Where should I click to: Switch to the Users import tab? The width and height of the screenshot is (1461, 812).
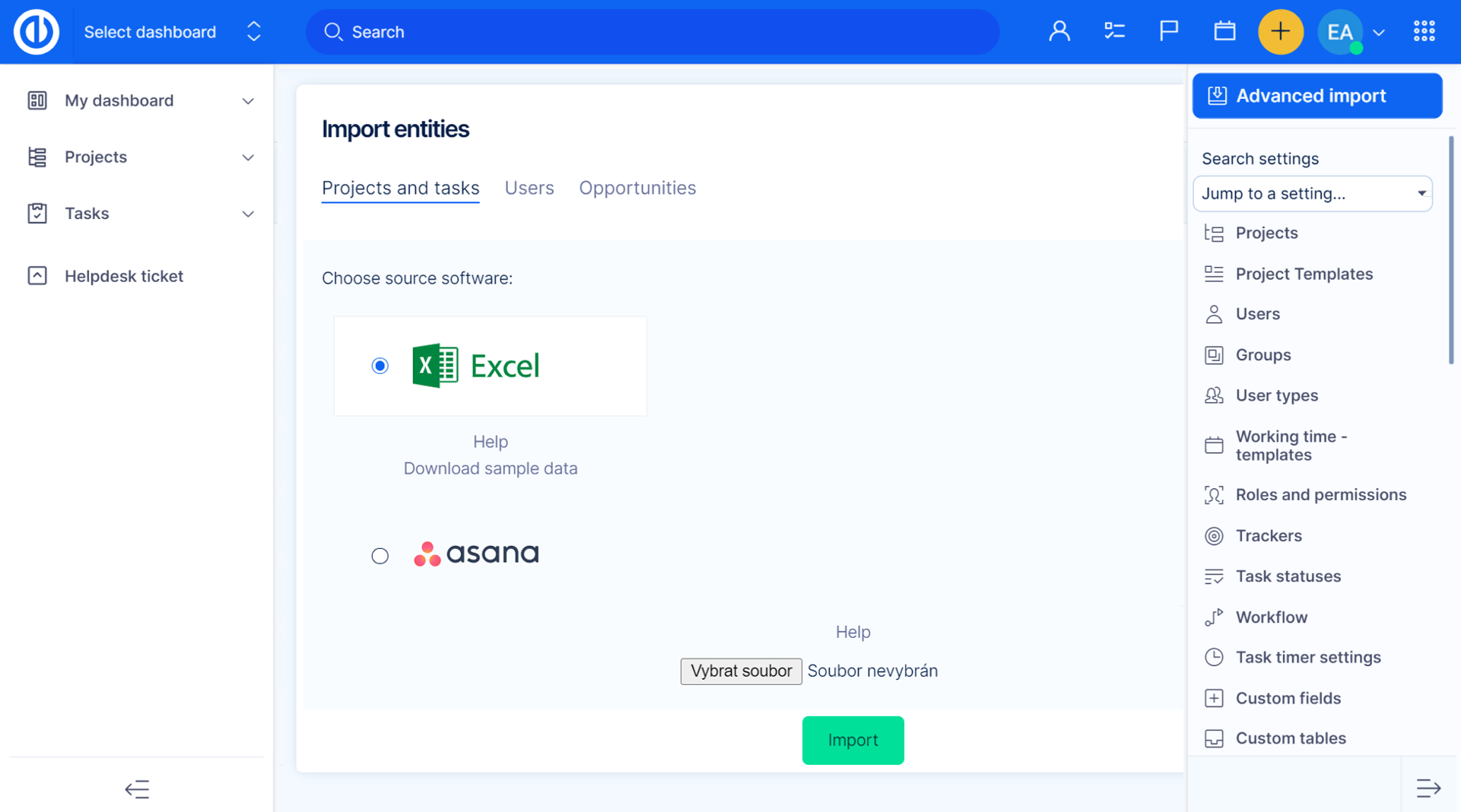(x=529, y=188)
